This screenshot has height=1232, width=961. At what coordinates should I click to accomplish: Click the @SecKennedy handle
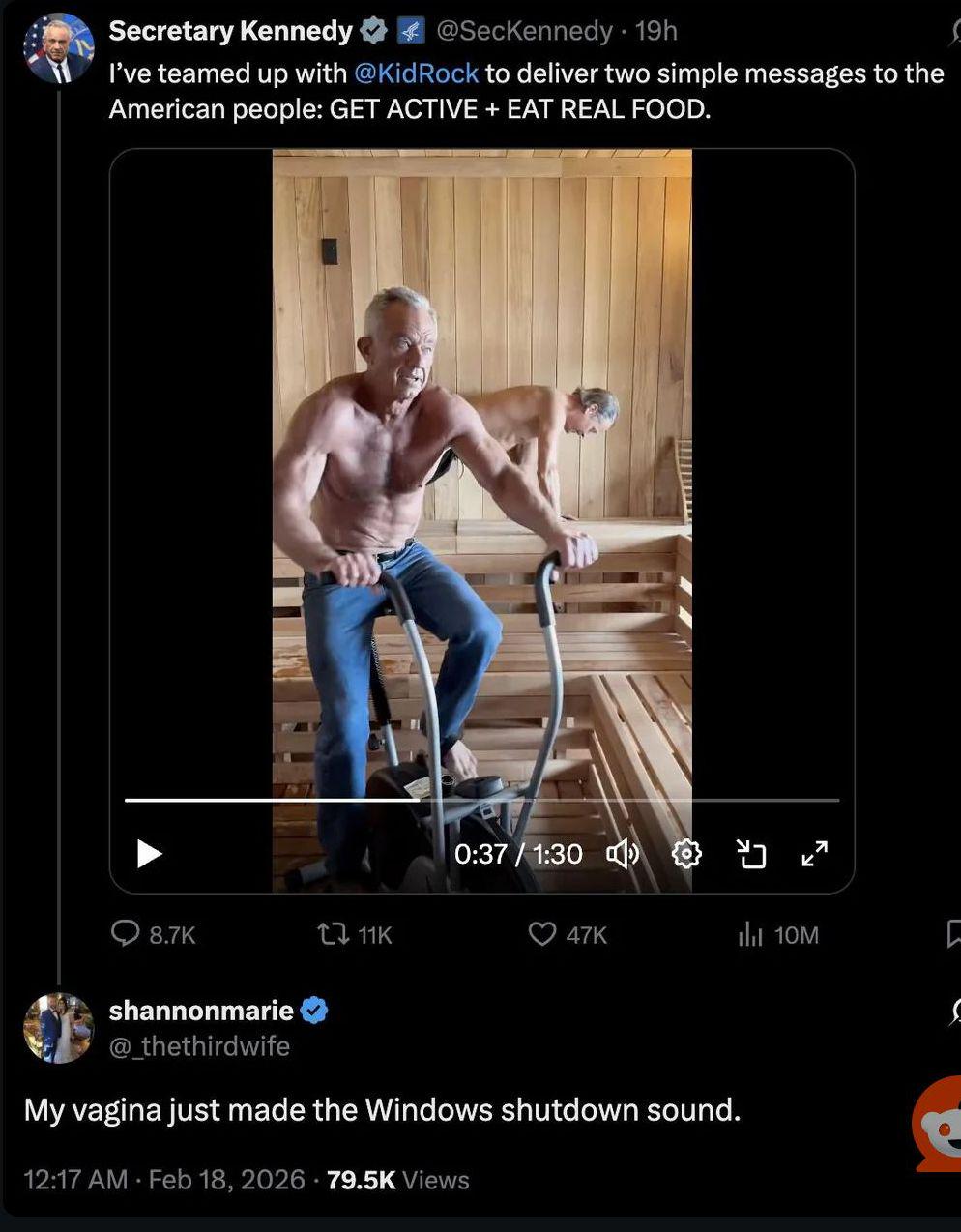[x=524, y=31]
